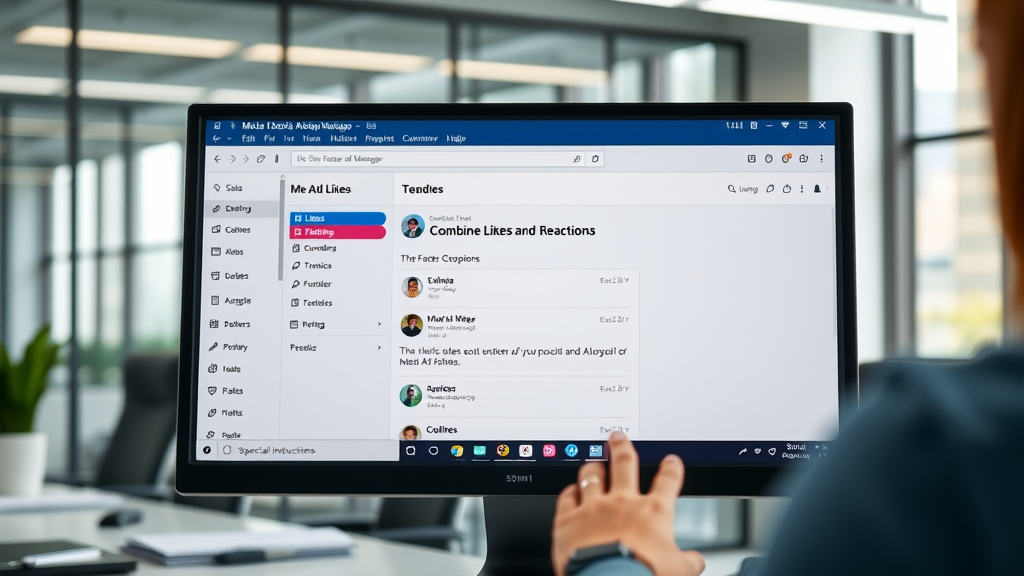Viewport: 1024px width, 576px height.
Task: Select "Pales" in the sidebar
Action: click(226, 391)
